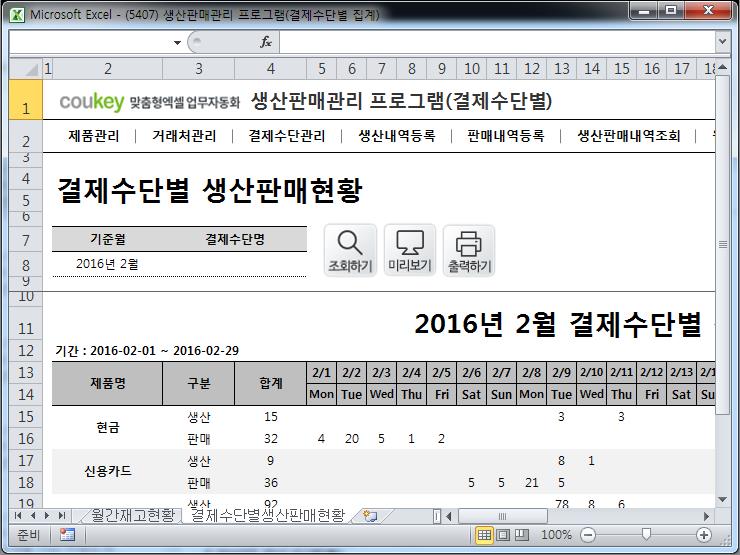The height and width of the screenshot is (555, 740).
Task: Switch to Normal view icon
Action: point(484,535)
